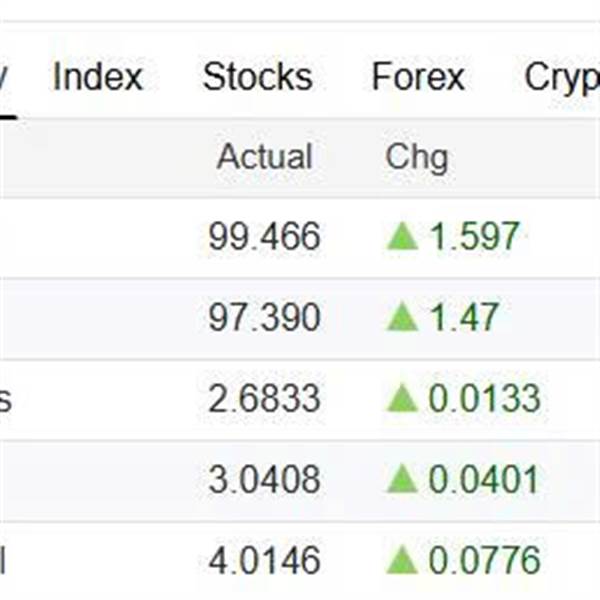The image size is (600, 600).
Task: Select the 2.6833 actual value
Action: (x=264, y=398)
